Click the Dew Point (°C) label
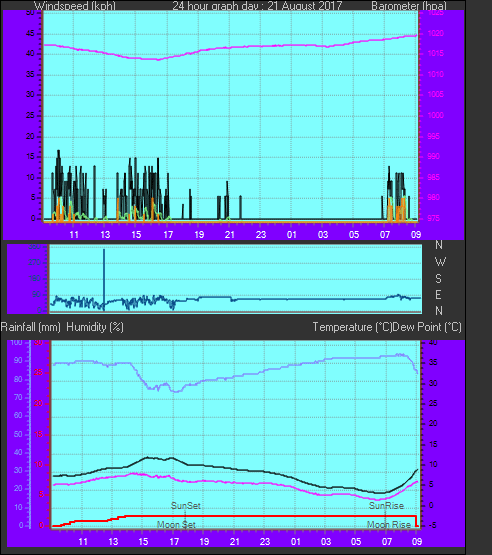492x555 pixels. pos(427,327)
